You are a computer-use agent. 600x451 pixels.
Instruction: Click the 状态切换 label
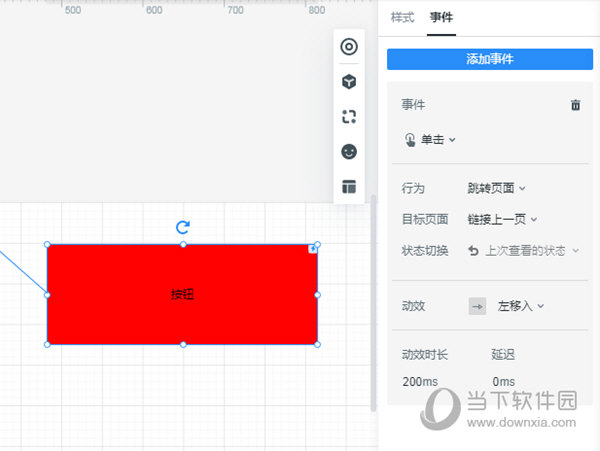[425, 251]
